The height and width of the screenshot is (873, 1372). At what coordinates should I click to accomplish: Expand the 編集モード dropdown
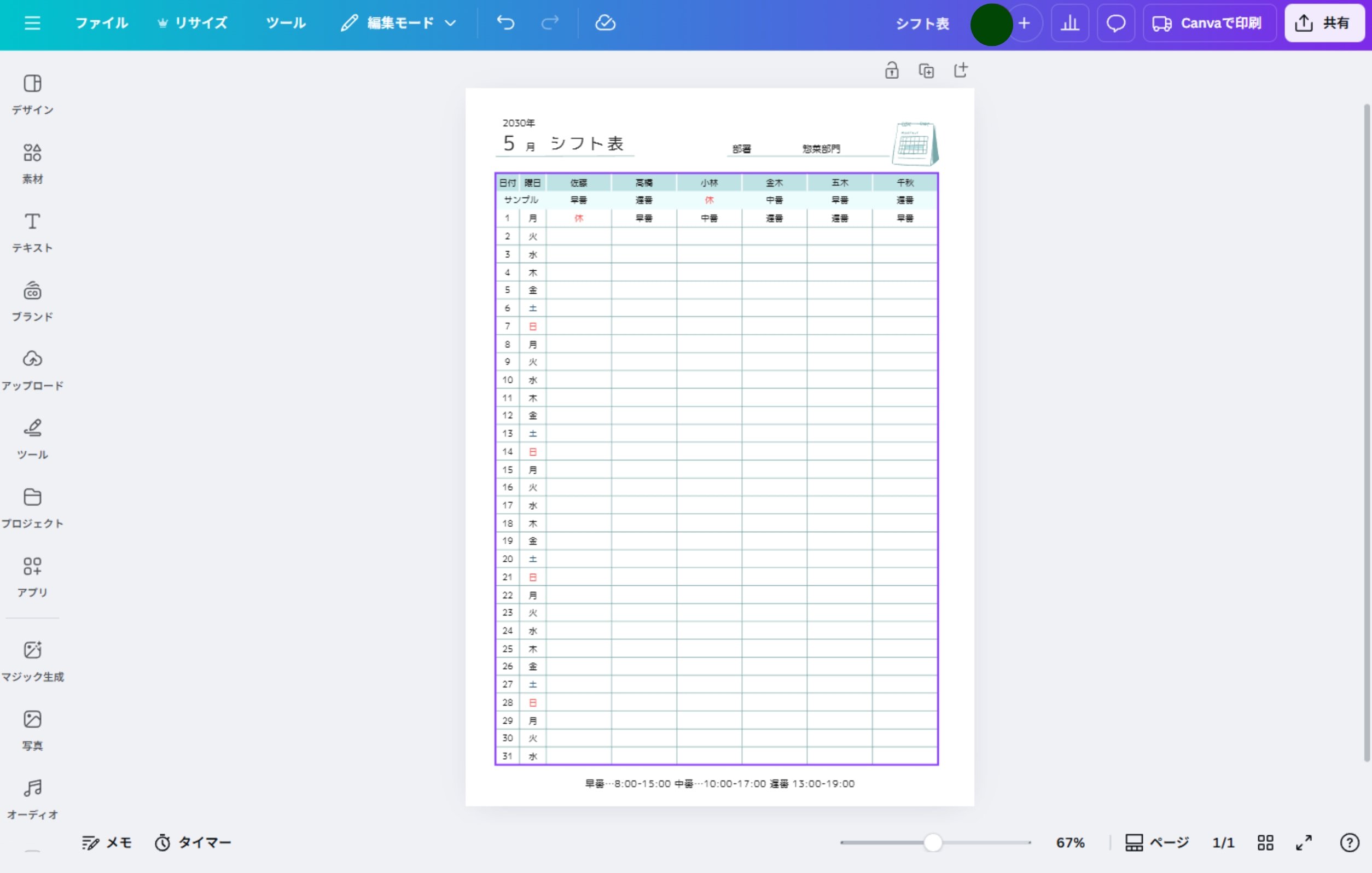coord(451,24)
